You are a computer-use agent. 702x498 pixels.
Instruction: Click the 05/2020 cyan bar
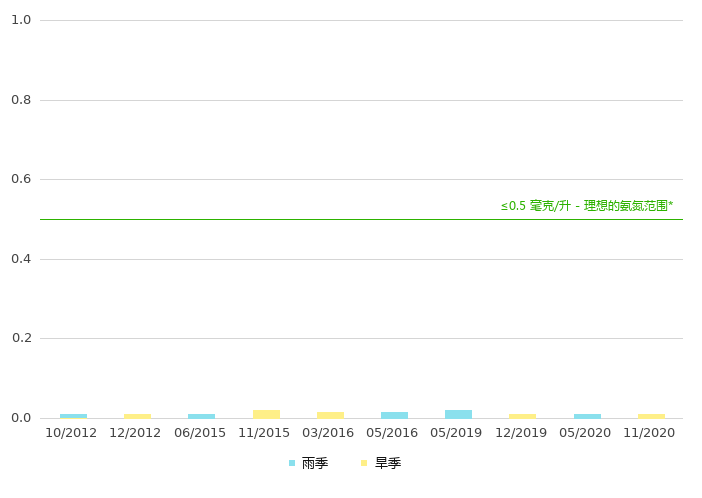pos(587,416)
